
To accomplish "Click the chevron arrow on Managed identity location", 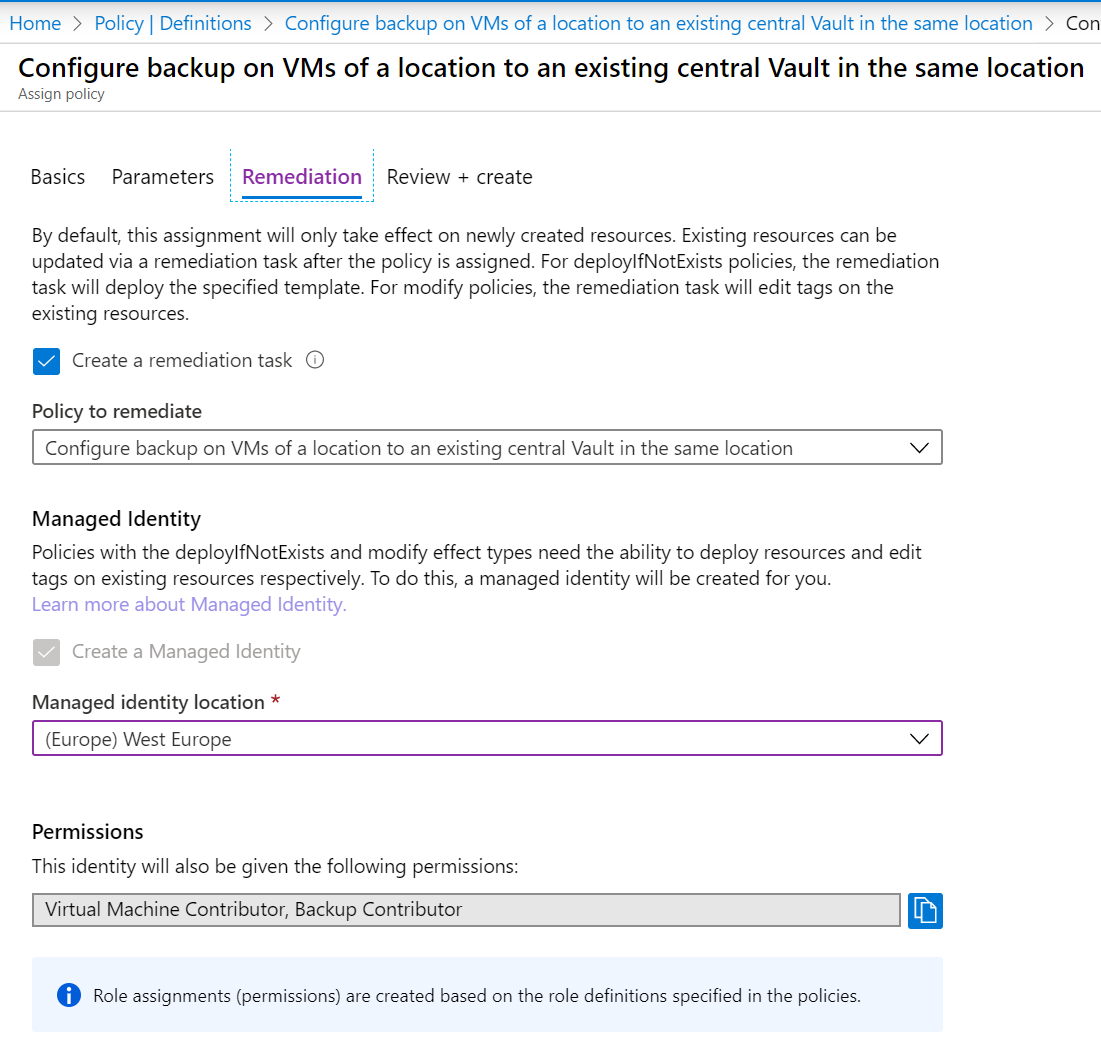I will tap(920, 739).
